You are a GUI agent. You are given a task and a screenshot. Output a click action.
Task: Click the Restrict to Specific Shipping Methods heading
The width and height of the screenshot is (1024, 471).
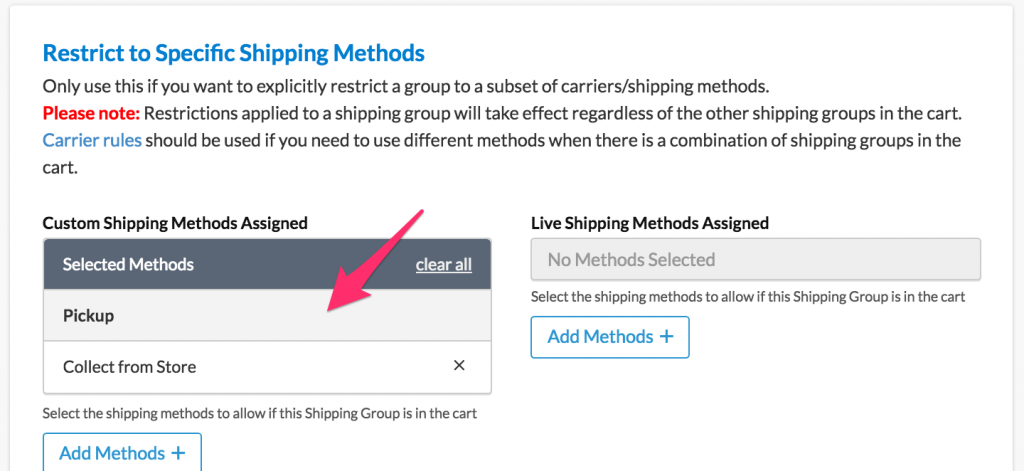coord(233,53)
